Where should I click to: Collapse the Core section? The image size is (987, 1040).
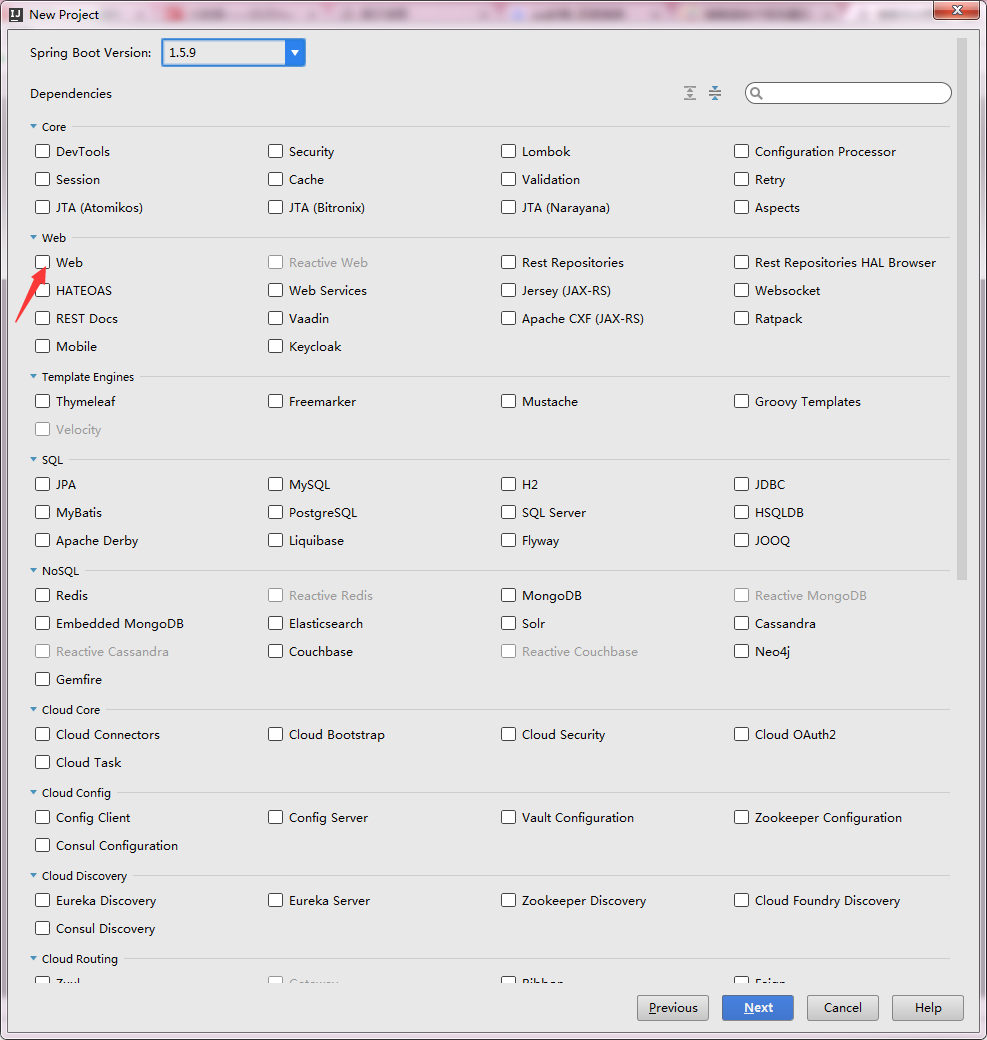click(x=33, y=126)
